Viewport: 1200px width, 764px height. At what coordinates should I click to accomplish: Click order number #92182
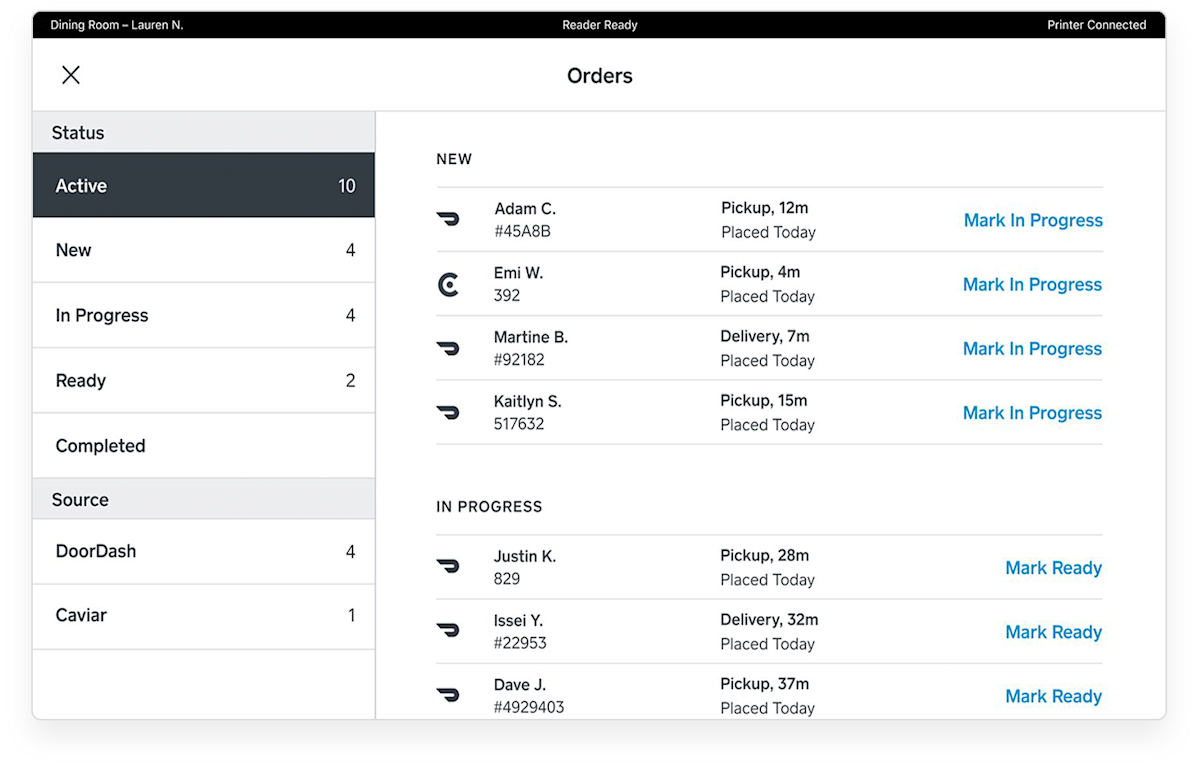point(520,360)
